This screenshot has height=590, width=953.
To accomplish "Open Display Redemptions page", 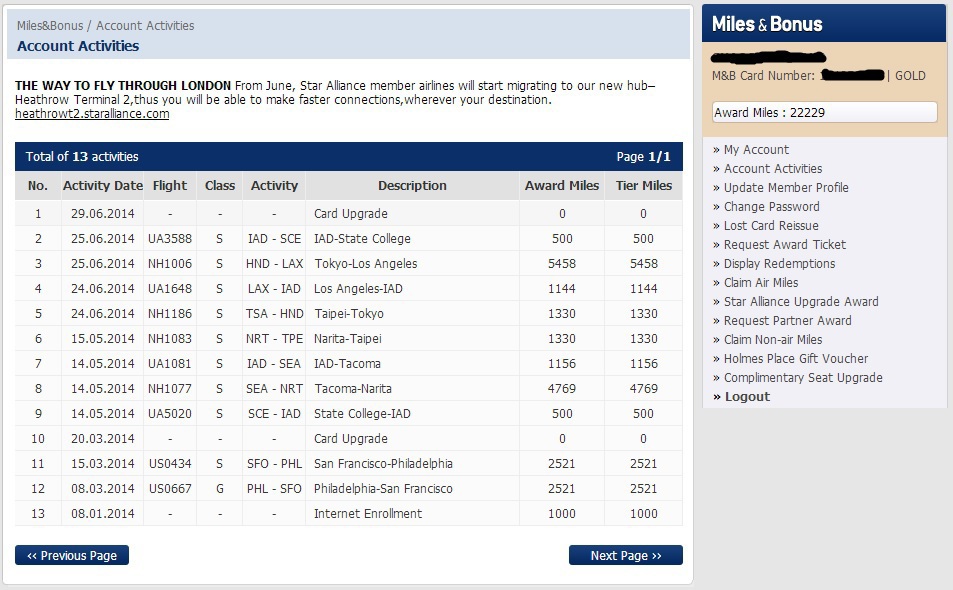I will (779, 263).
